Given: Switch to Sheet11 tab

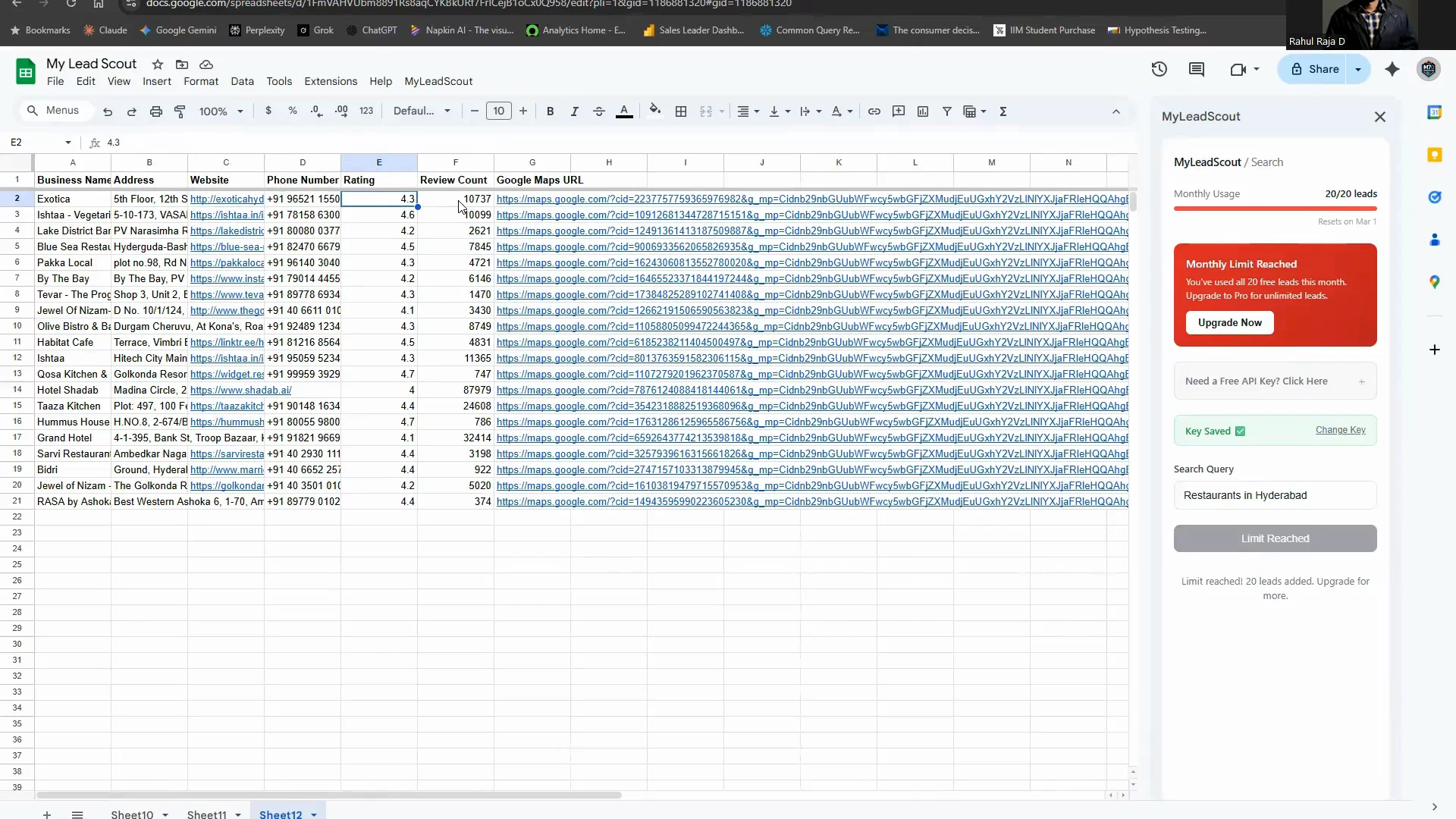Looking at the screenshot, I should point(207,814).
